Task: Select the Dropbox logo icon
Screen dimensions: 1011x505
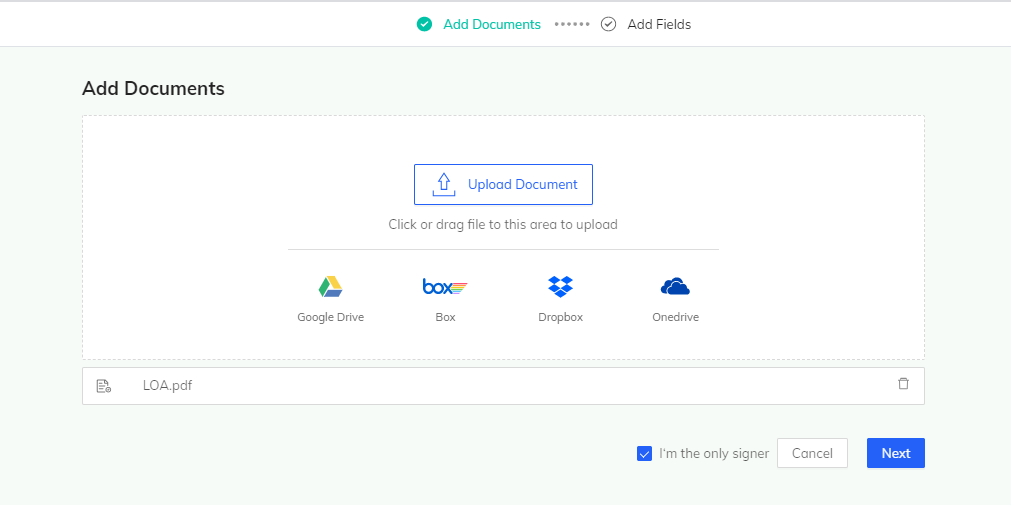Action: point(560,287)
